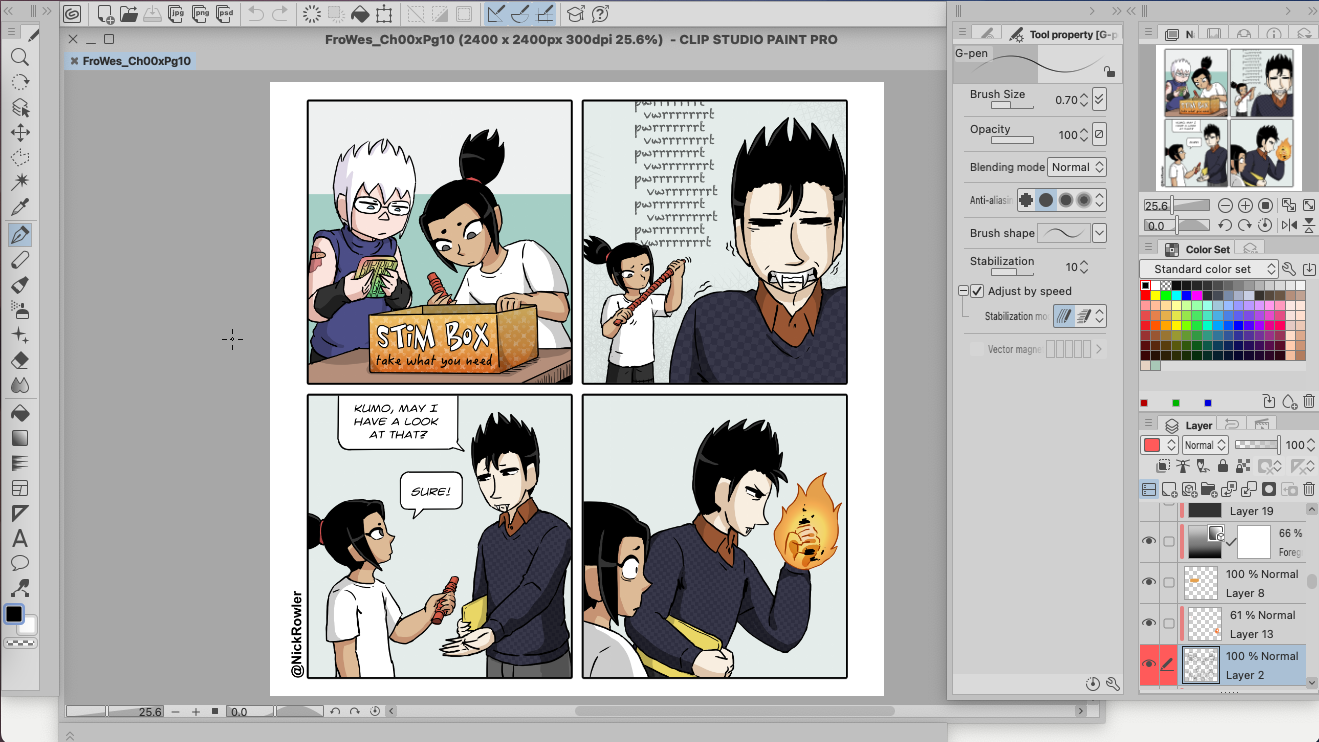Export as JPG from the command bar
Viewport: 1319px width, 742px height.
pos(176,14)
